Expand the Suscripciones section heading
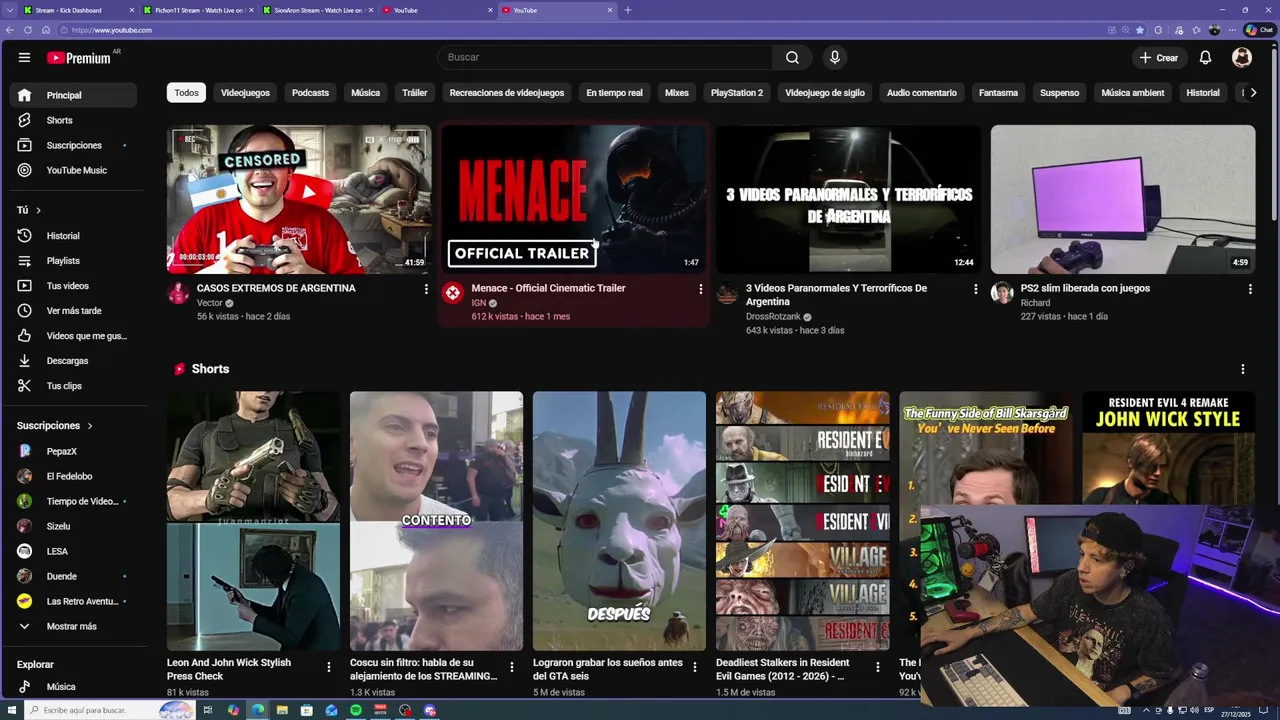The width and height of the screenshot is (1280, 720). (54, 426)
